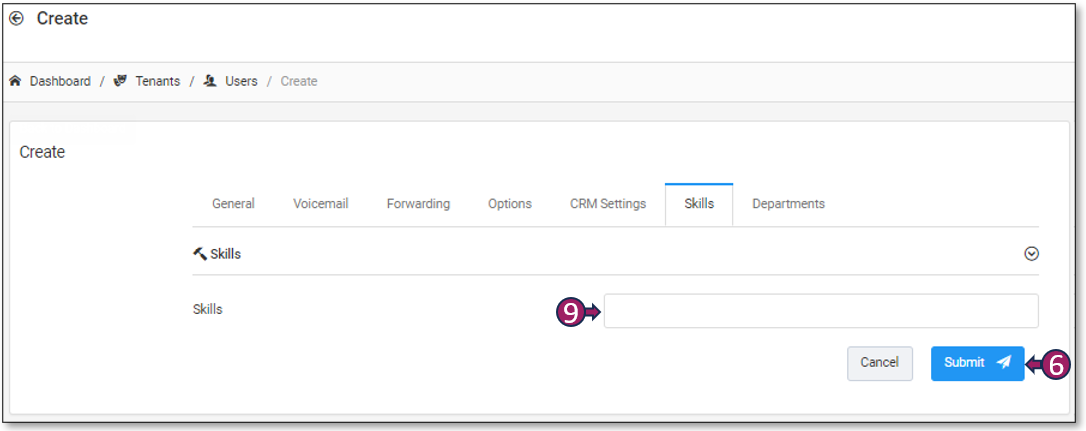Open the CRM Settings tab

[x=608, y=204]
